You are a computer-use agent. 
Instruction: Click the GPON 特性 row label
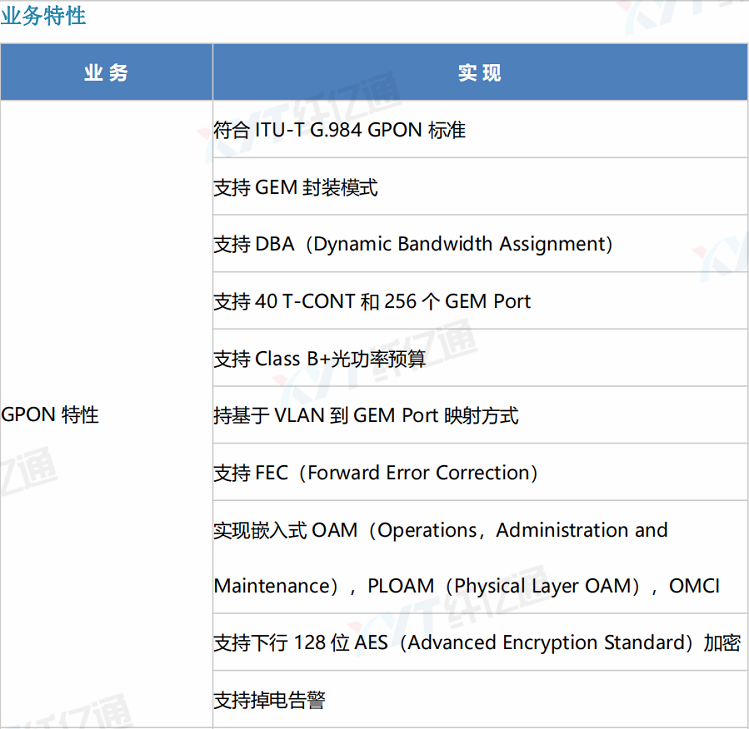(51, 415)
